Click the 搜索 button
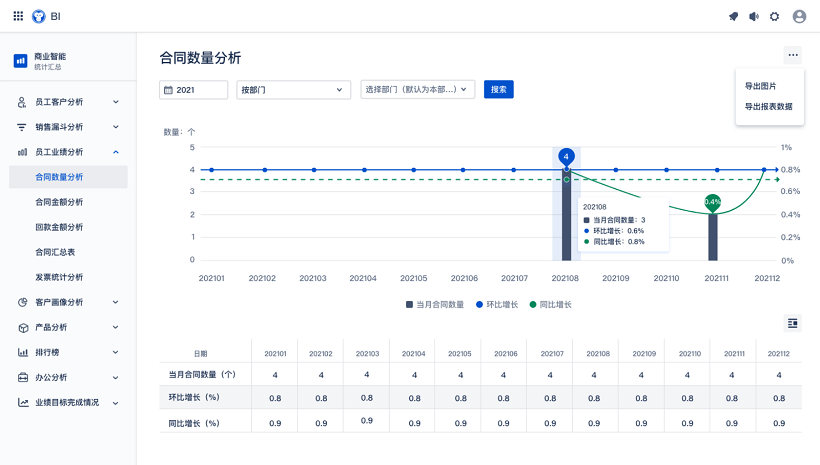 [x=498, y=90]
